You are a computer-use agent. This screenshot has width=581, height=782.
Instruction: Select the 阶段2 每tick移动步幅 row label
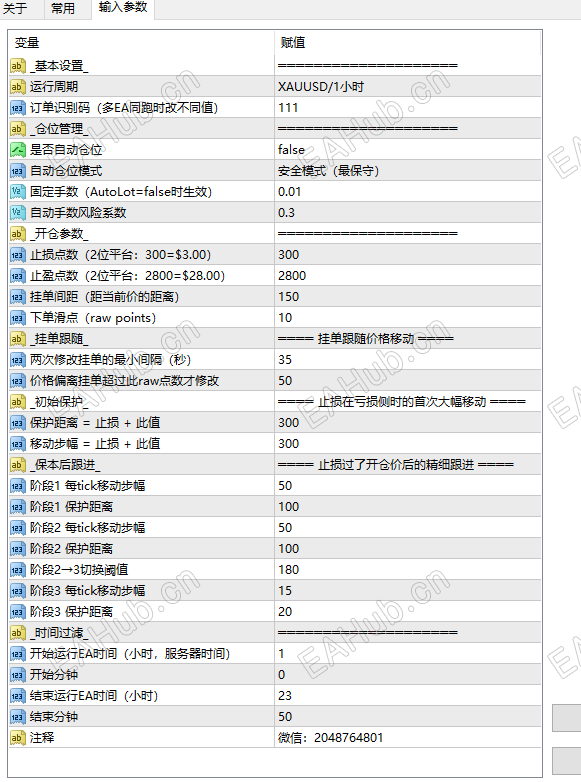coord(88,528)
